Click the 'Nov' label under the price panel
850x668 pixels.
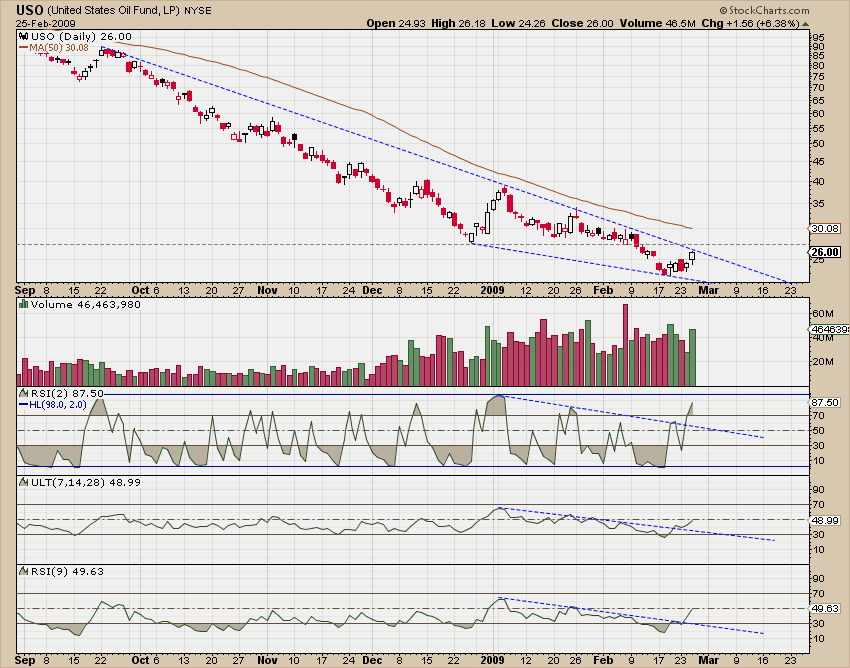point(267,290)
